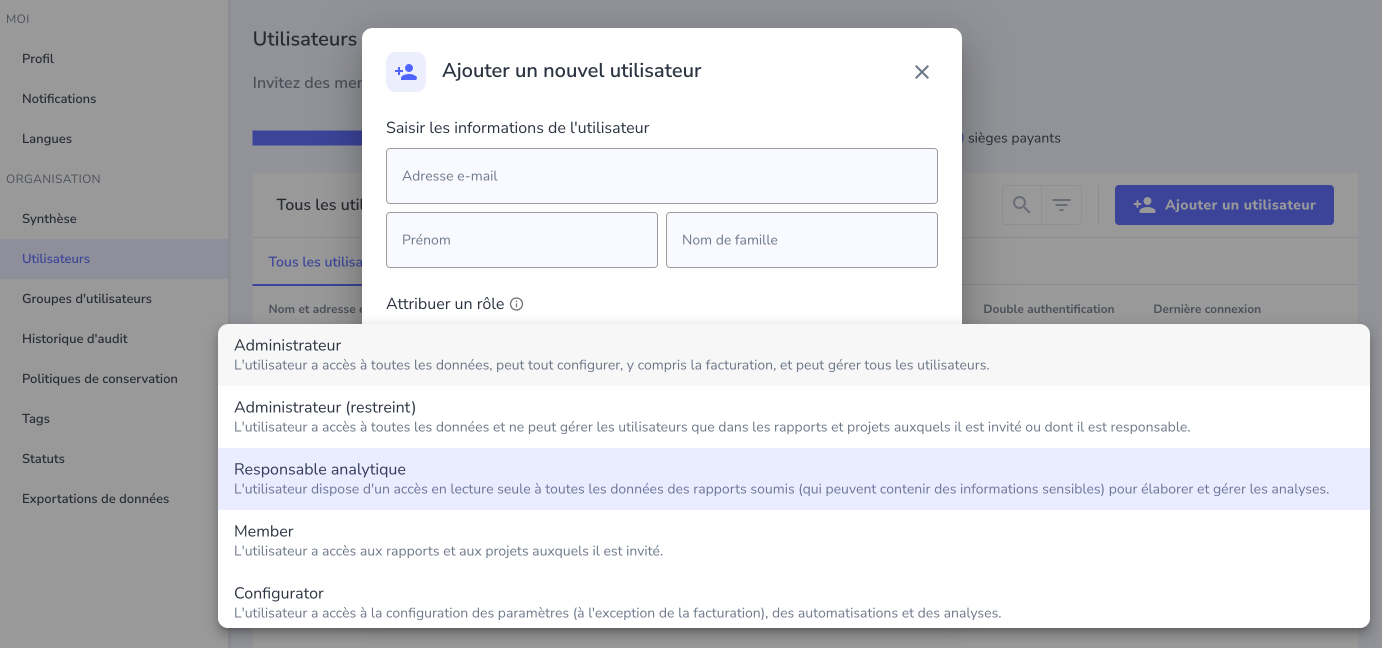Open Langues settings in sidebar
Image resolution: width=1383 pixels, height=648 pixels.
point(114,139)
